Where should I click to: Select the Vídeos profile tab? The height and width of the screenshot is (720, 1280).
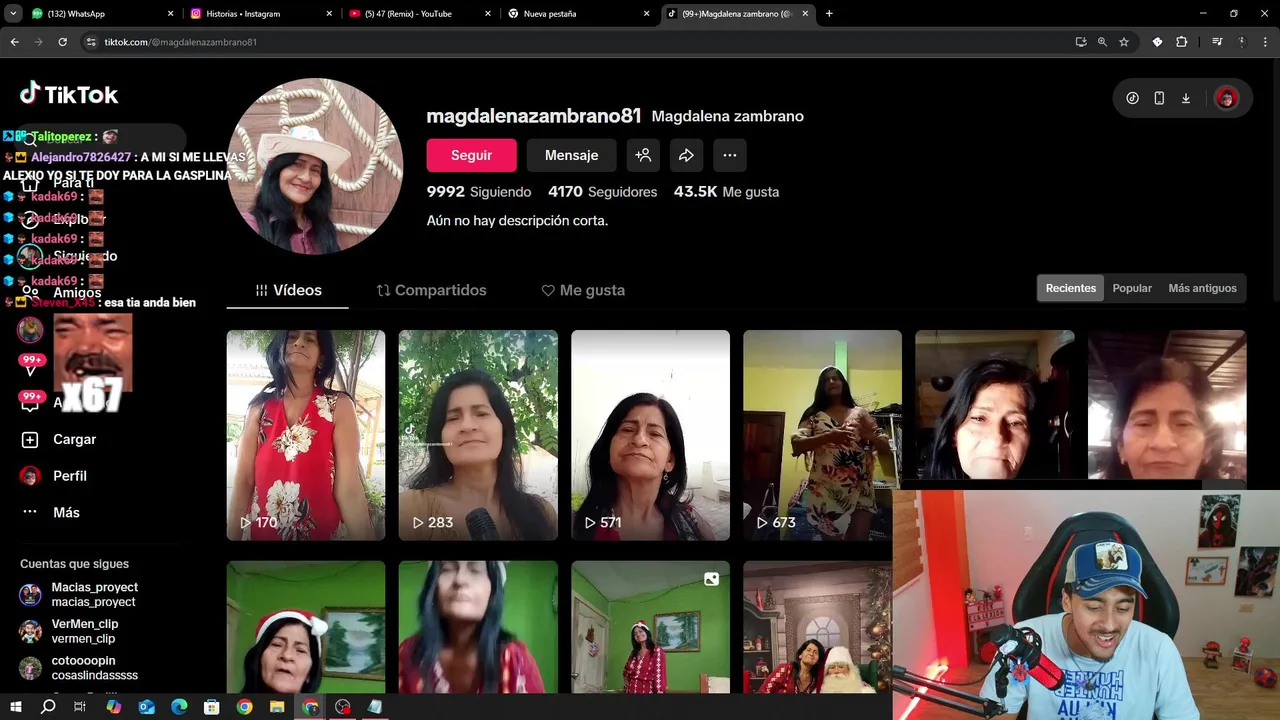point(288,290)
